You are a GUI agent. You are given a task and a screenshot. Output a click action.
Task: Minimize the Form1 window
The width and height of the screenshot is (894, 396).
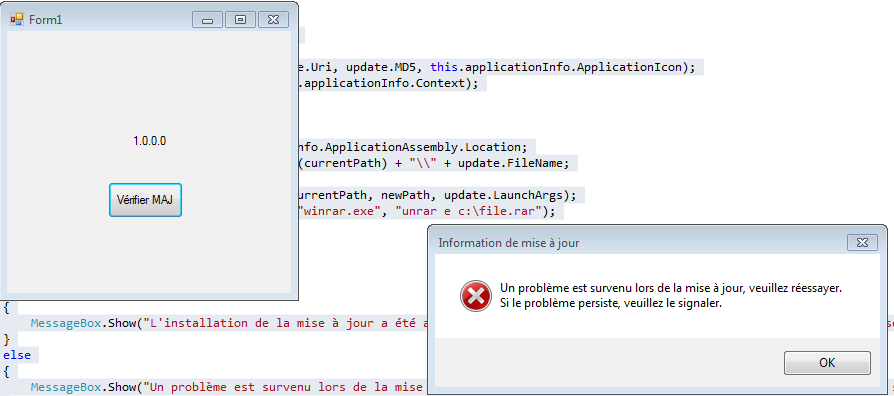(208, 20)
